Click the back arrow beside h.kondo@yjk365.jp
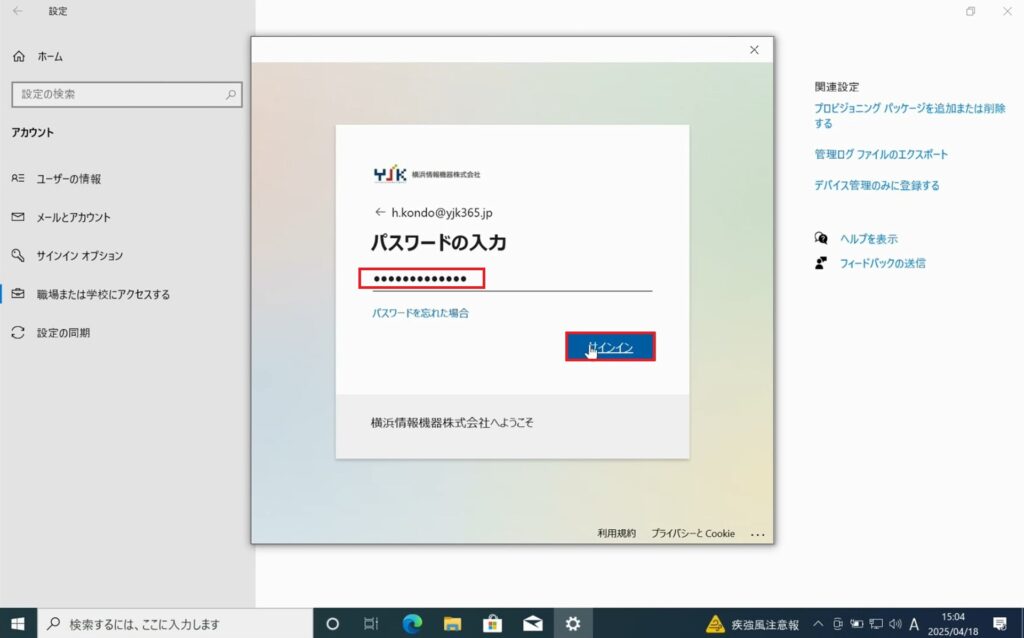The height and width of the screenshot is (638, 1024). click(x=380, y=212)
